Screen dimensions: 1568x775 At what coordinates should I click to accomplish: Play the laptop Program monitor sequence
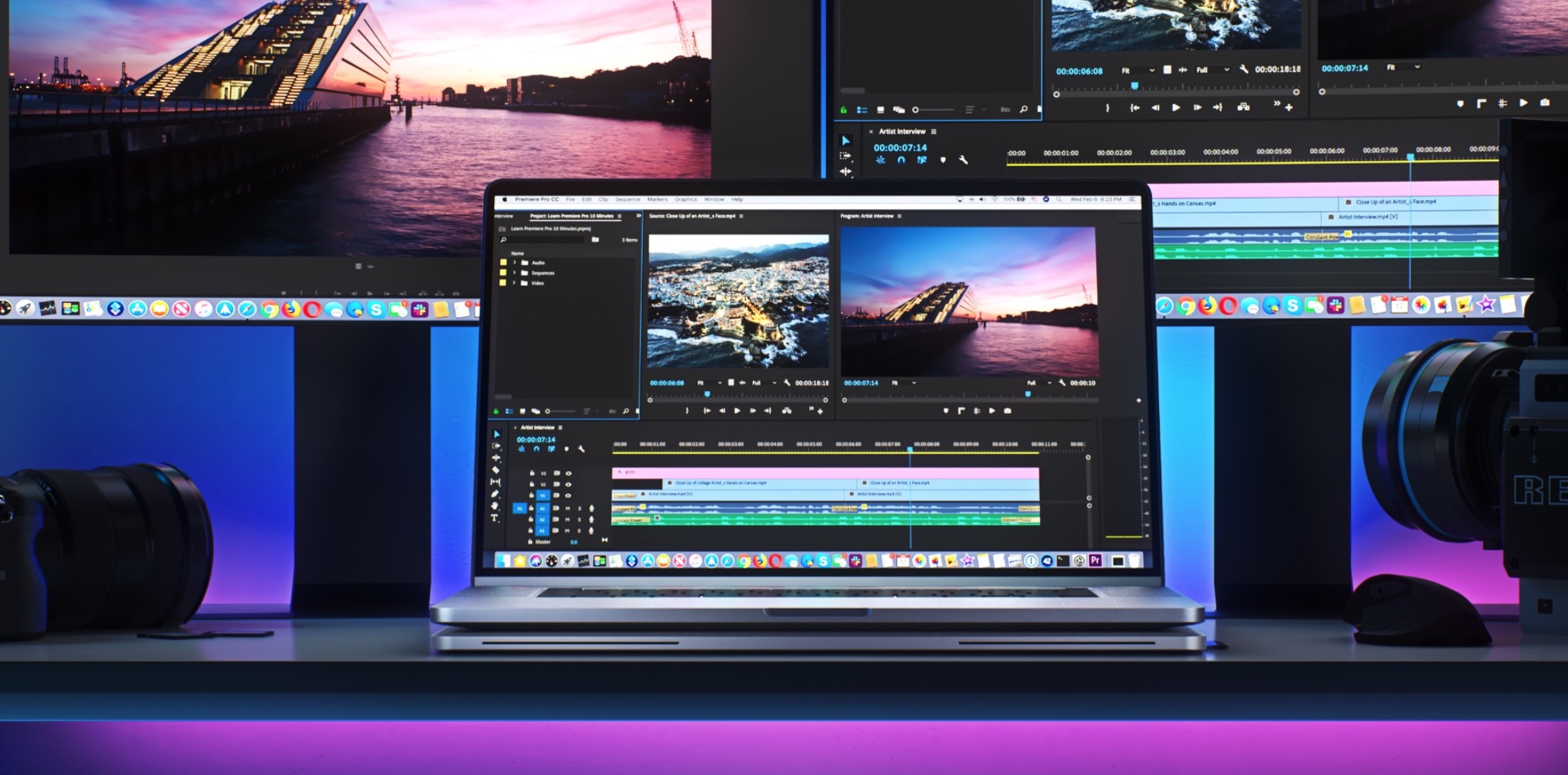click(x=992, y=411)
